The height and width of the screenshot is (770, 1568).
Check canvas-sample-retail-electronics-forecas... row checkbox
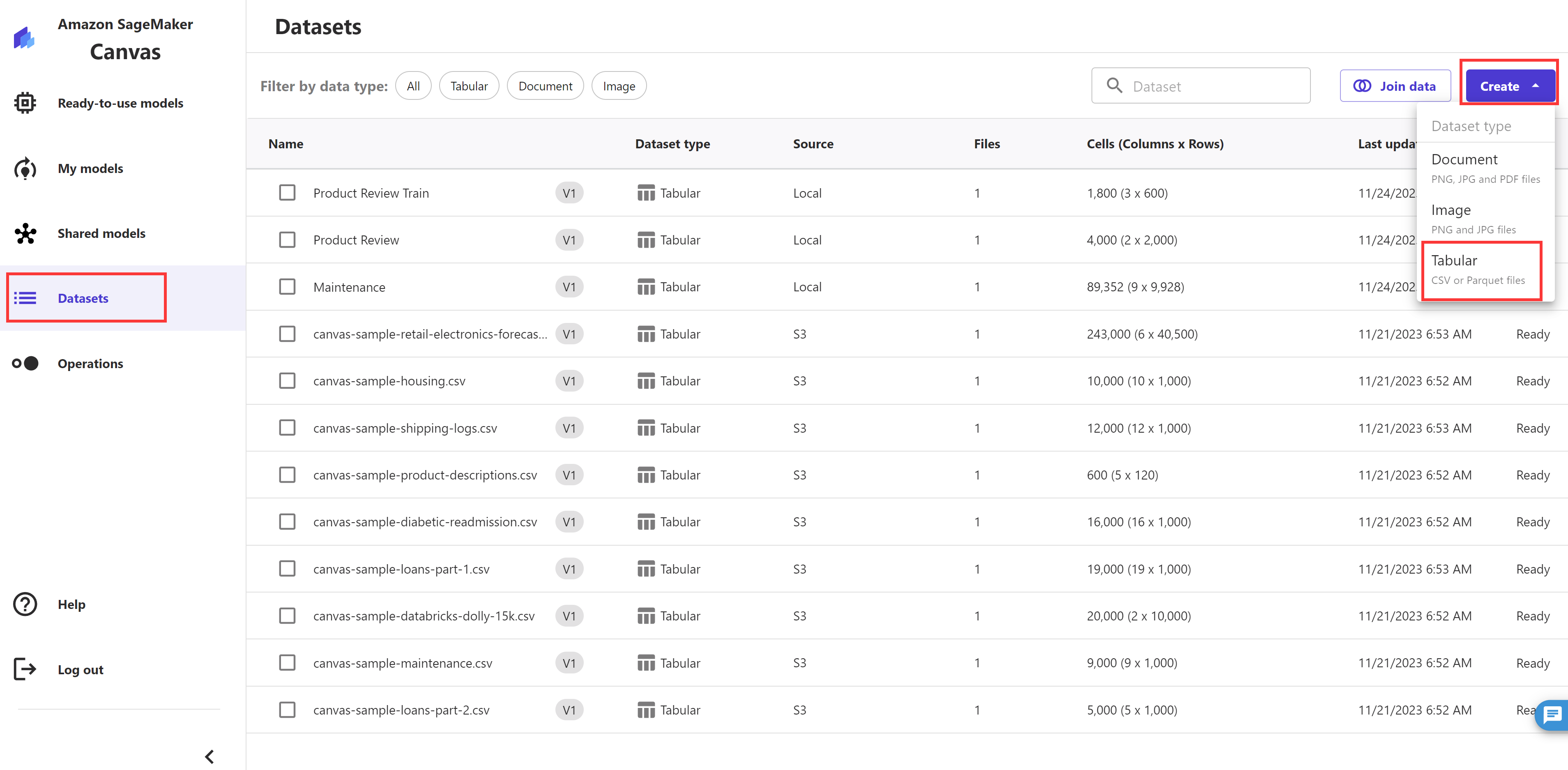point(287,334)
